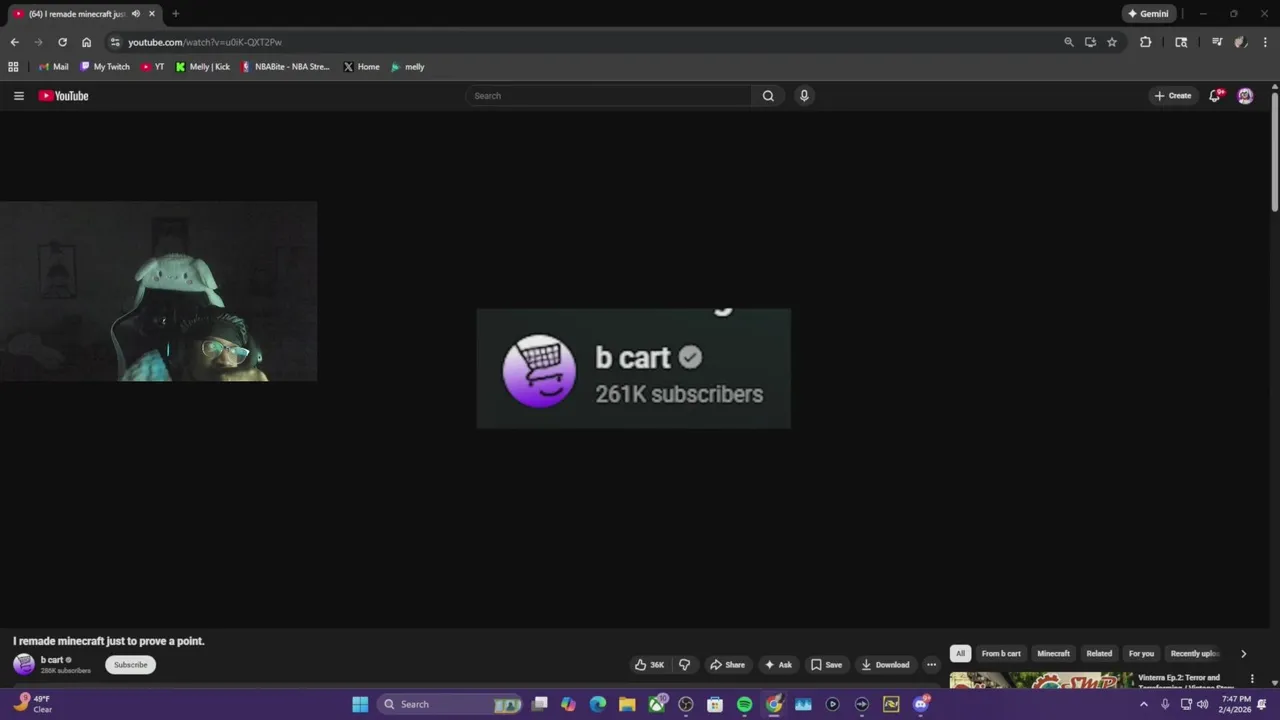
Task: Save the video with the Save button
Action: 826,665
